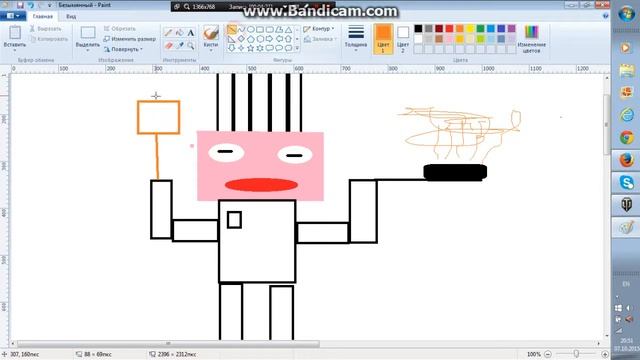Select the Curve shape

(x=241, y=29)
